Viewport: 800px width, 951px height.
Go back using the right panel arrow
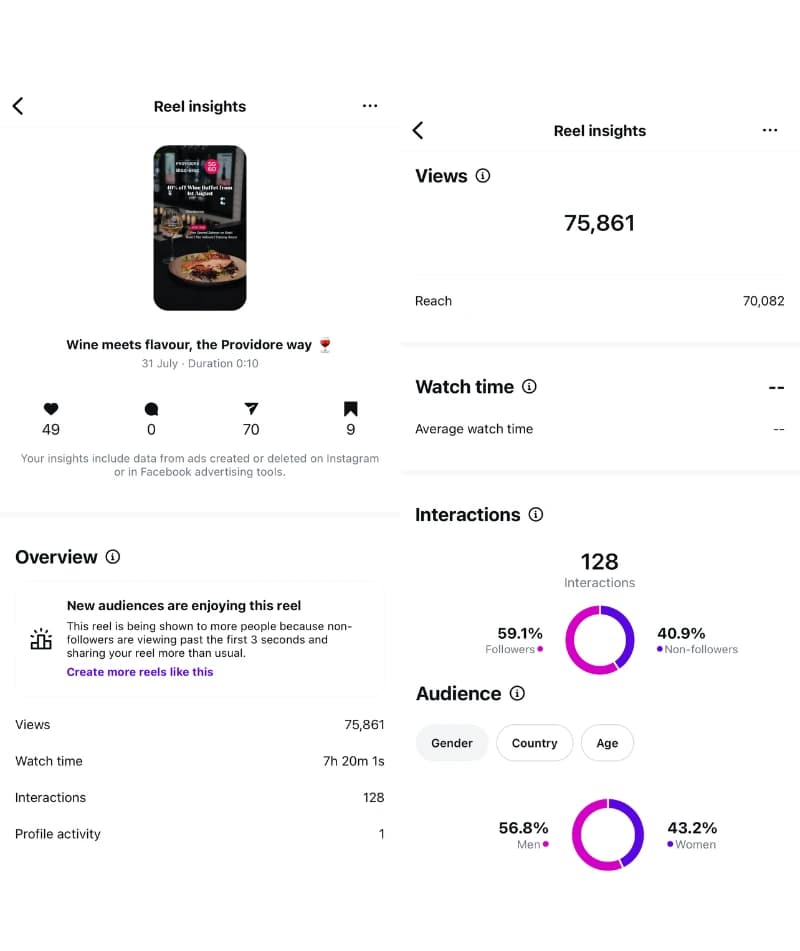tap(418, 130)
